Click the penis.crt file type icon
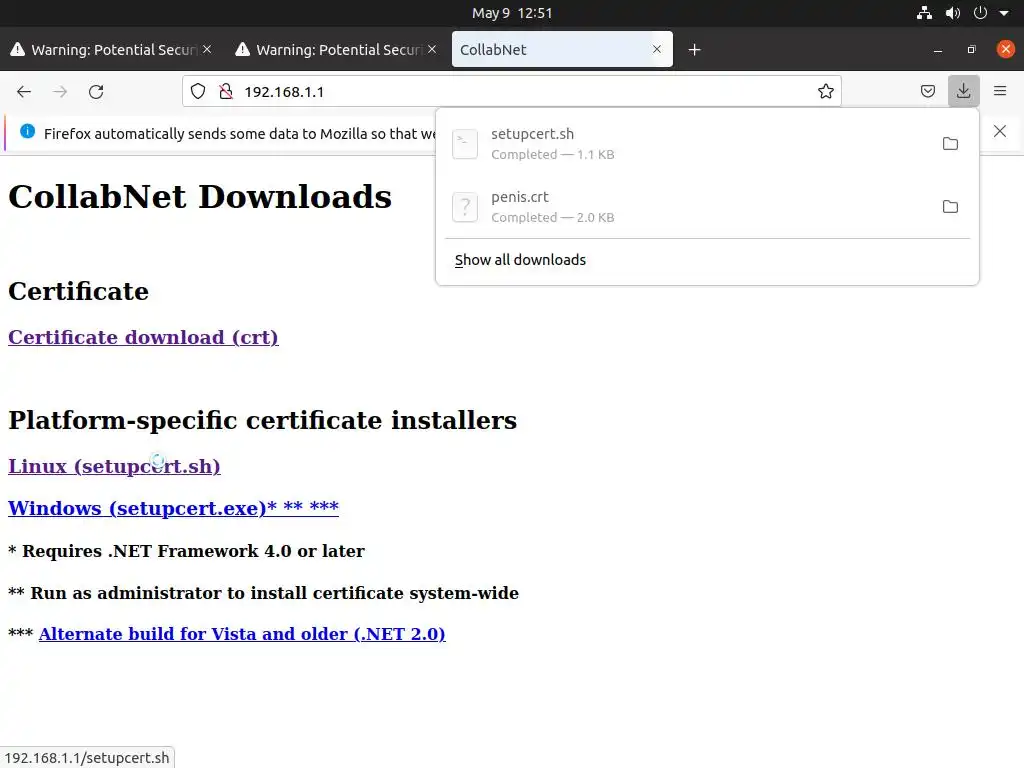The height and width of the screenshot is (768, 1024). coord(465,207)
